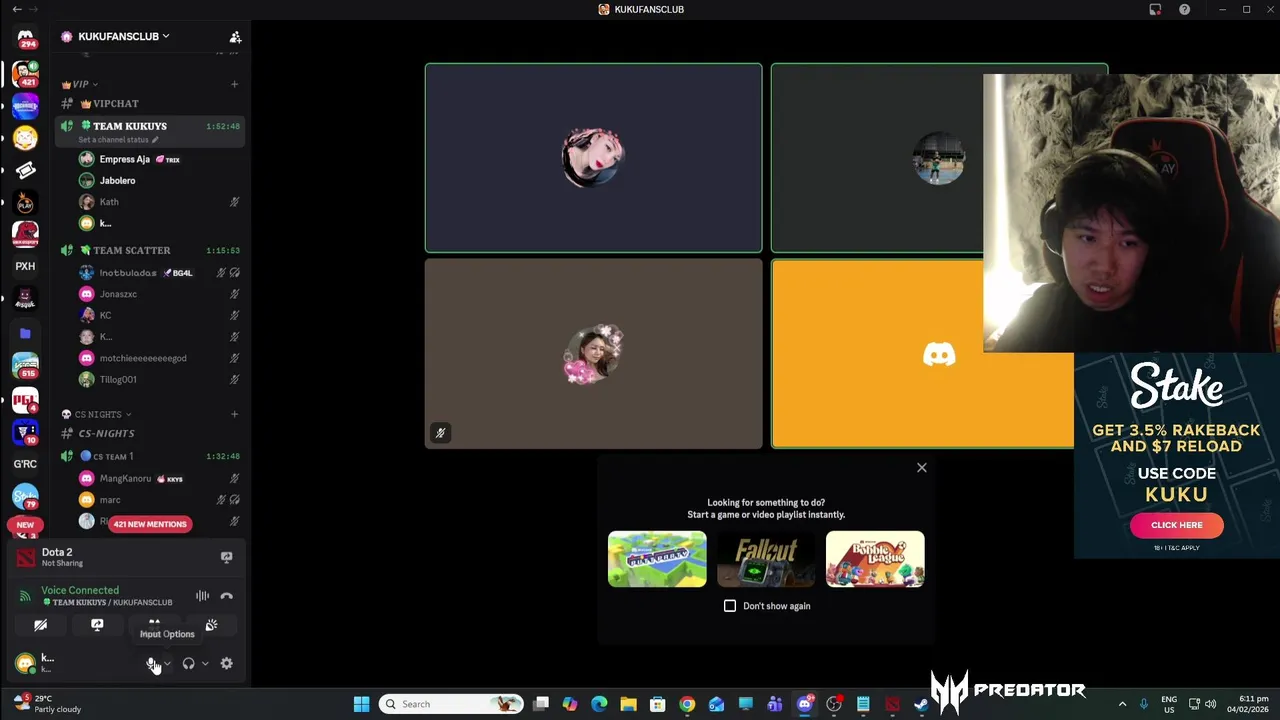Open File Explorer from taskbar
1280x720 pixels.
click(628, 704)
